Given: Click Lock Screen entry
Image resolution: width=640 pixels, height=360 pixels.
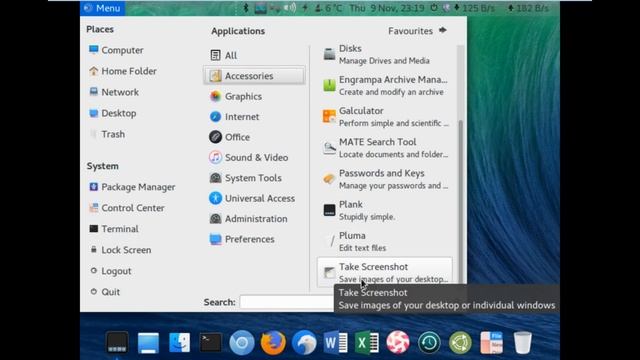Looking at the screenshot, I should point(120,250).
